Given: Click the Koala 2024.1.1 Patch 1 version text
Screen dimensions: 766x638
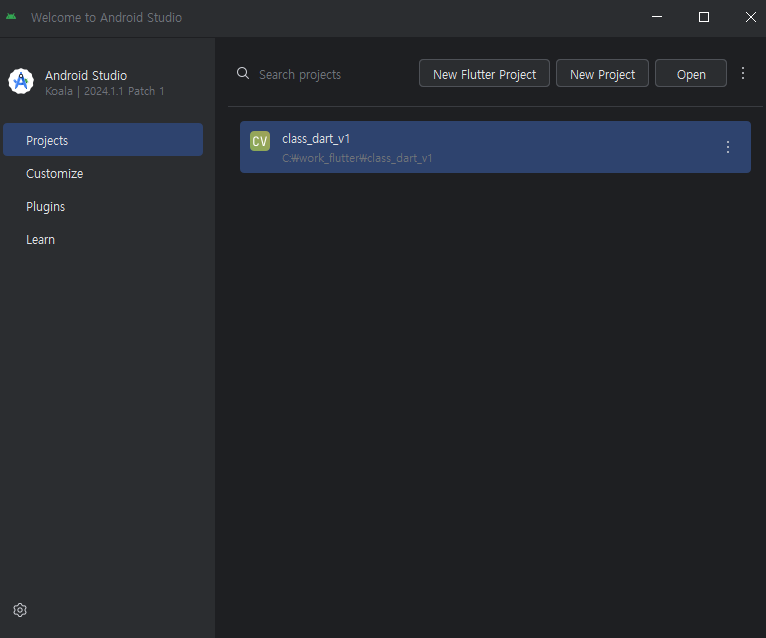Looking at the screenshot, I should click(x=105, y=91).
